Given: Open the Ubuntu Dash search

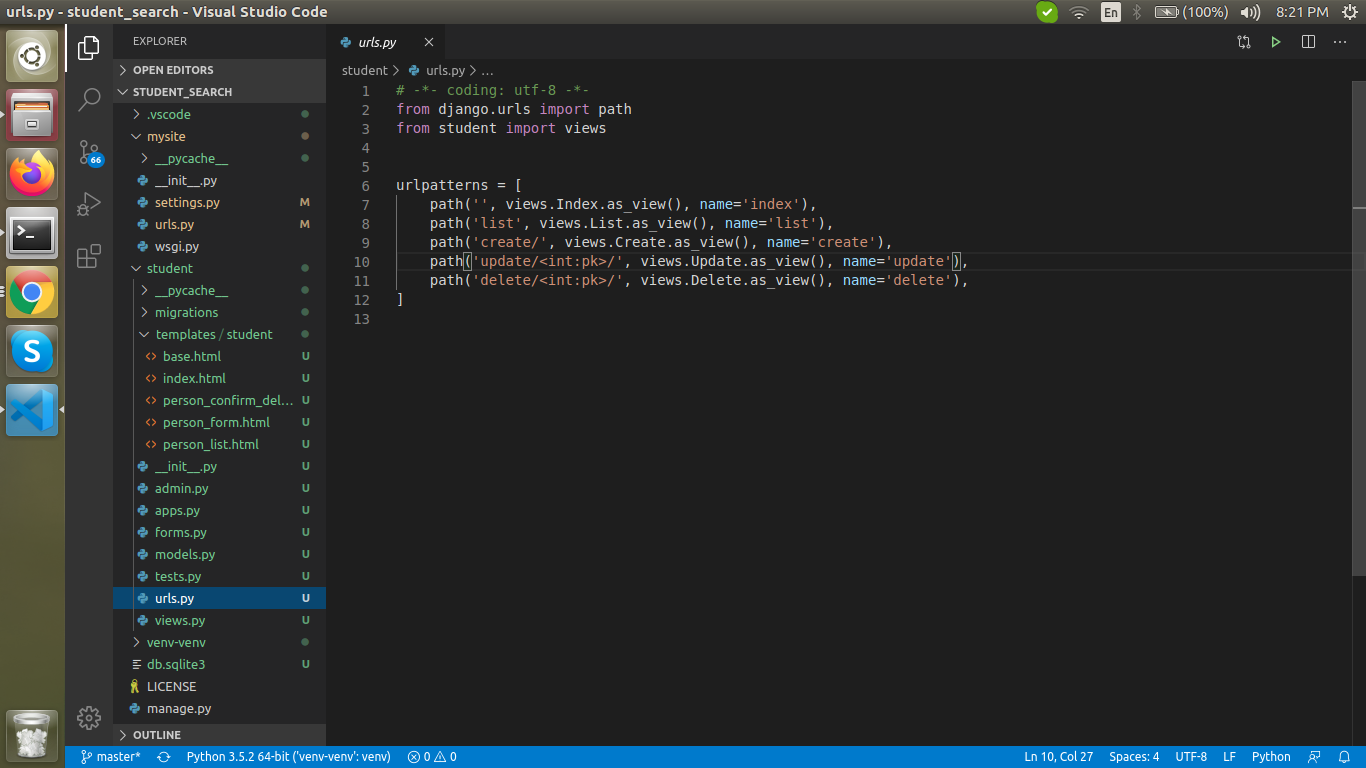Looking at the screenshot, I should click(x=32, y=56).
